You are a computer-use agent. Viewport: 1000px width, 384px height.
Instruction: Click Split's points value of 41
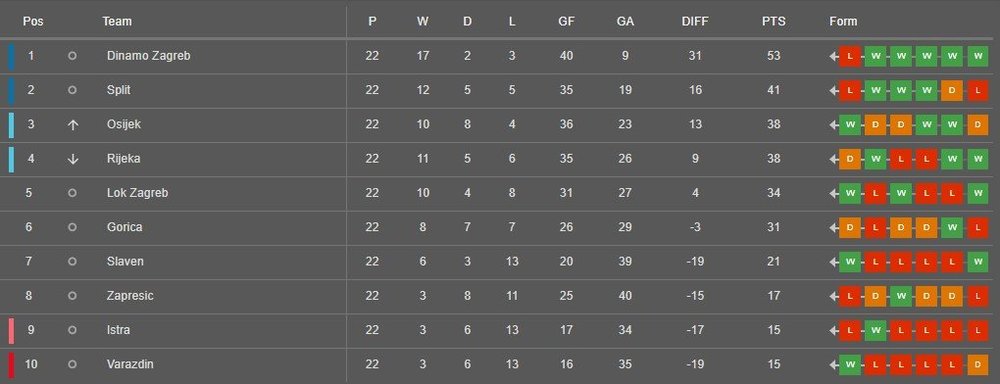point(774,91)
